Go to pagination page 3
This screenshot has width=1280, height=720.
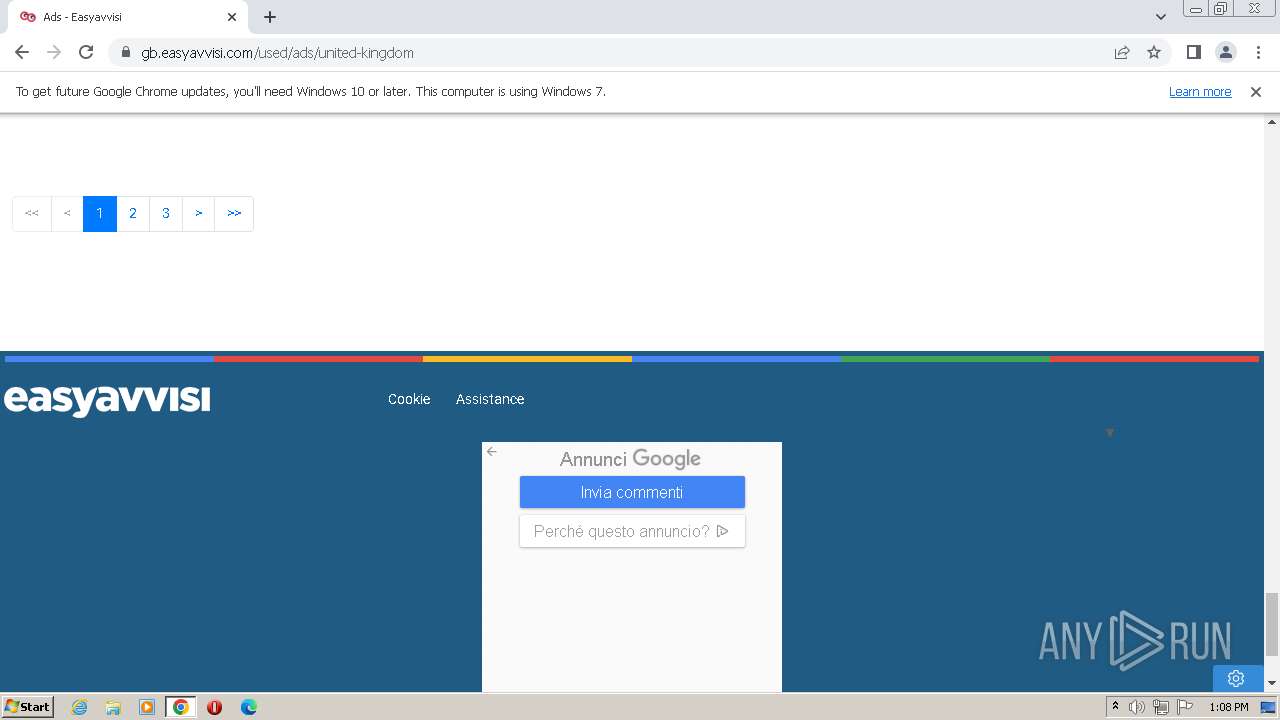coord(166,213)
